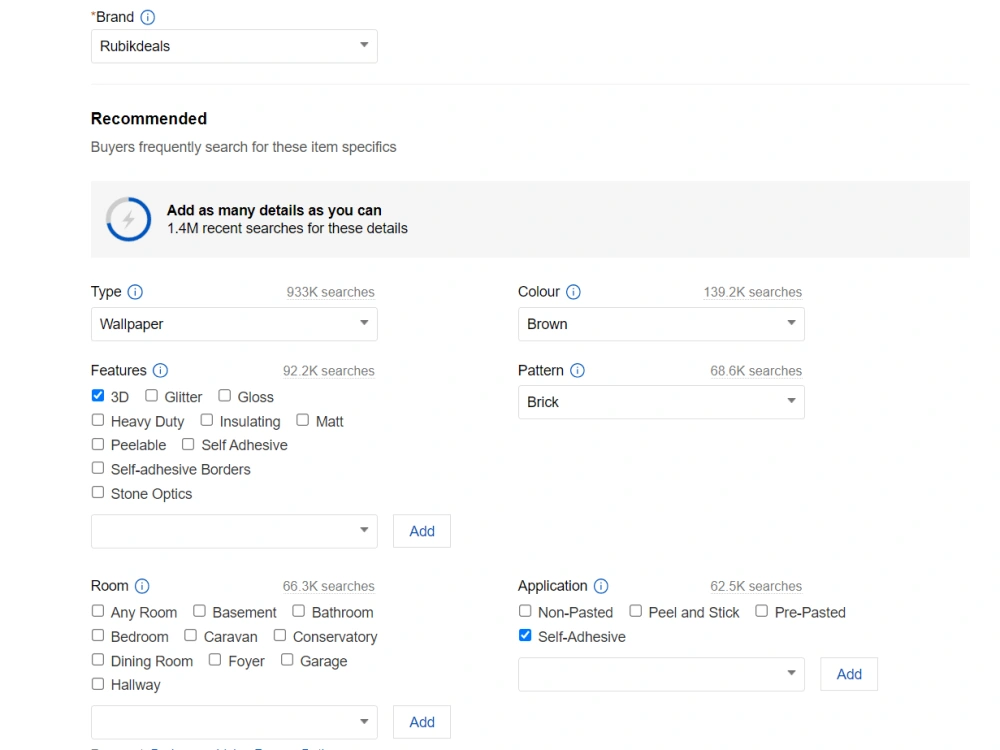Click the Brand info icon
This screenshot has height=750, width=1000.
coord(147,17)
